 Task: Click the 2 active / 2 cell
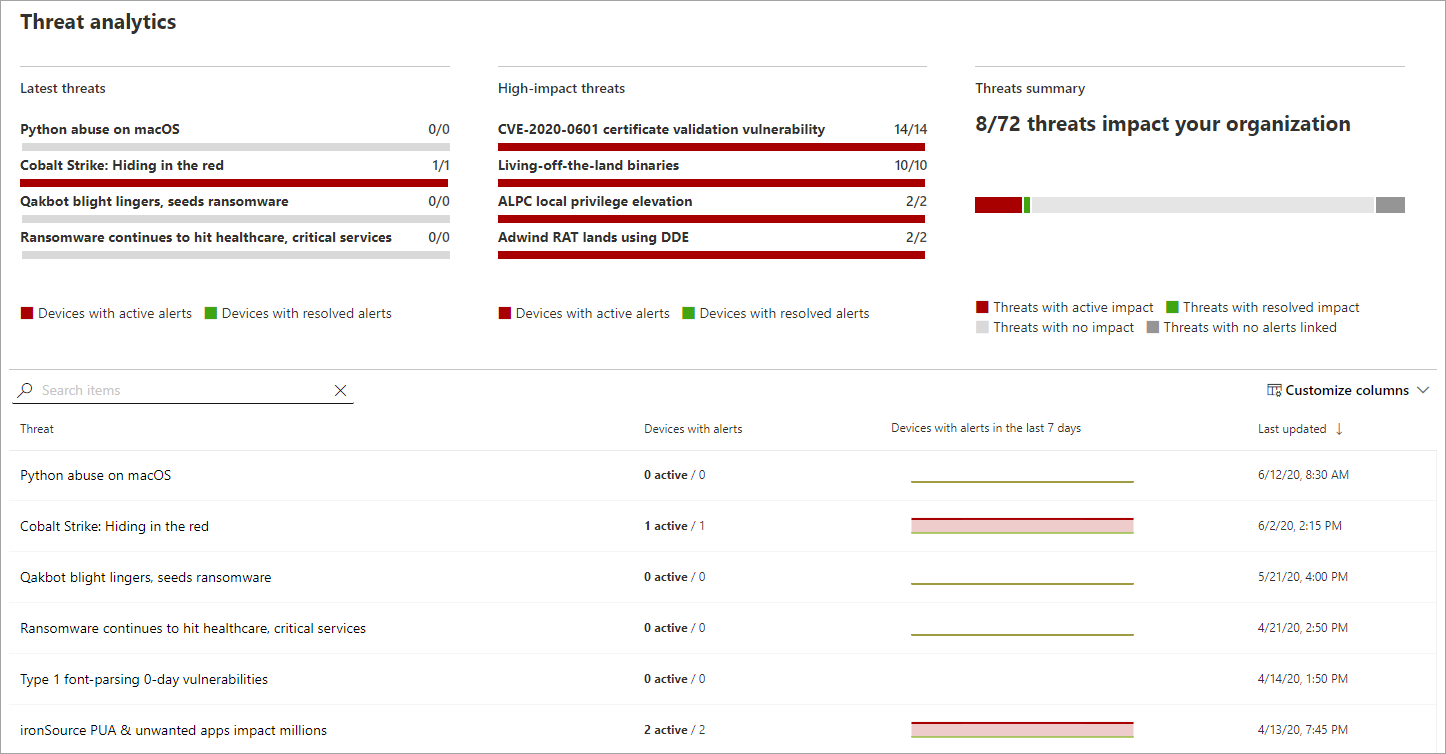coord(674,730)
